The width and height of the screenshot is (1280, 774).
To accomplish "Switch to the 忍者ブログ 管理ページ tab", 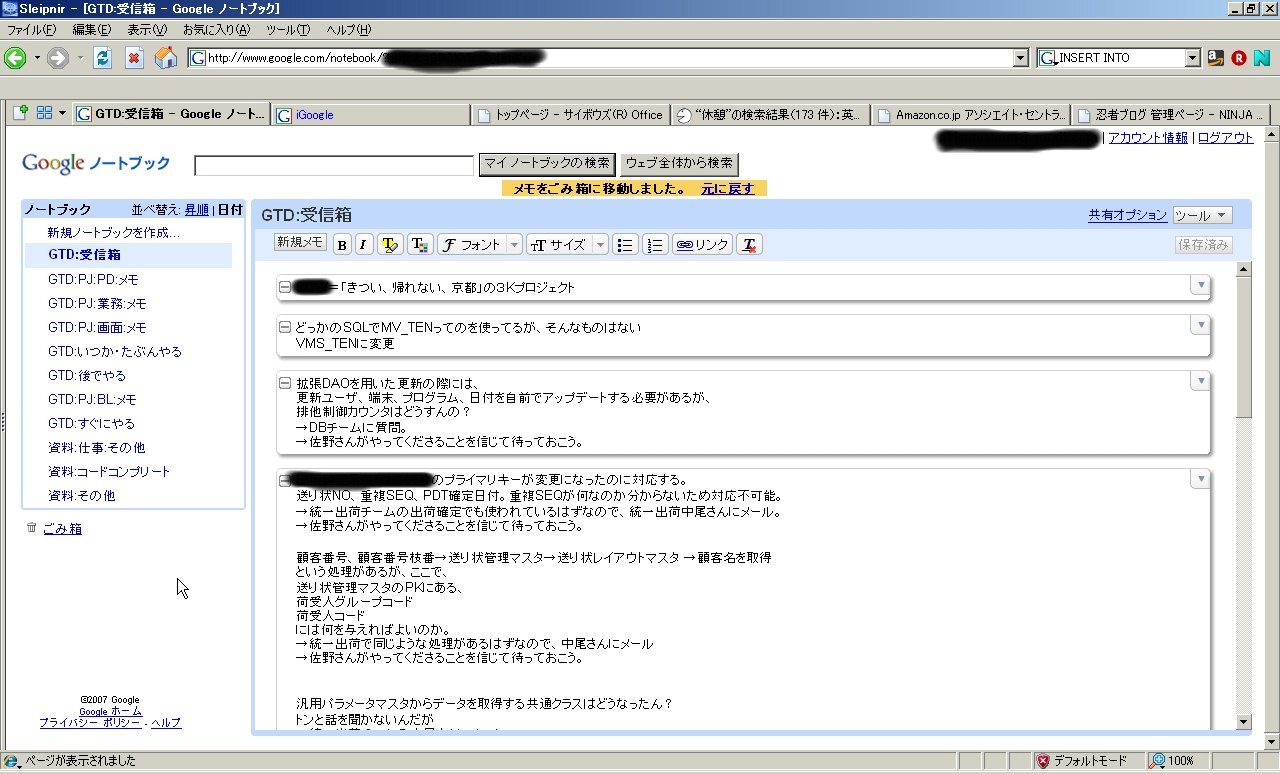I will (1171, 114).
